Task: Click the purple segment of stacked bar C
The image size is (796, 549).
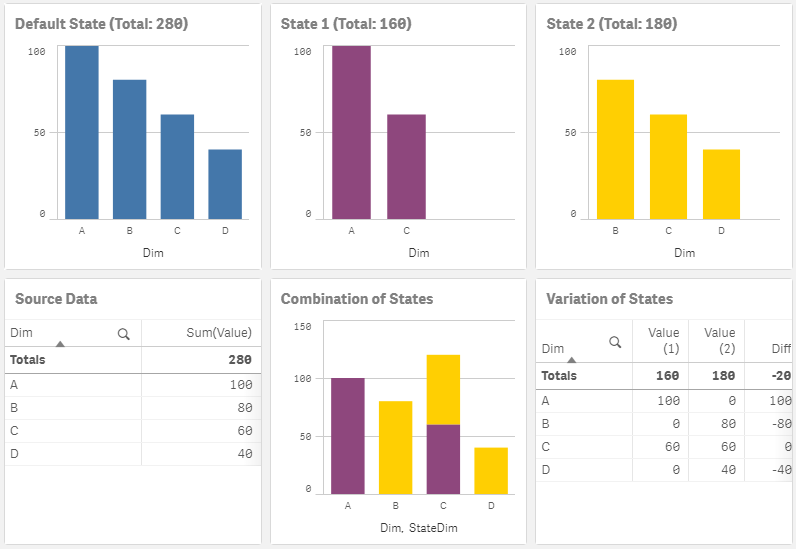Action: [x=443, y=458]
